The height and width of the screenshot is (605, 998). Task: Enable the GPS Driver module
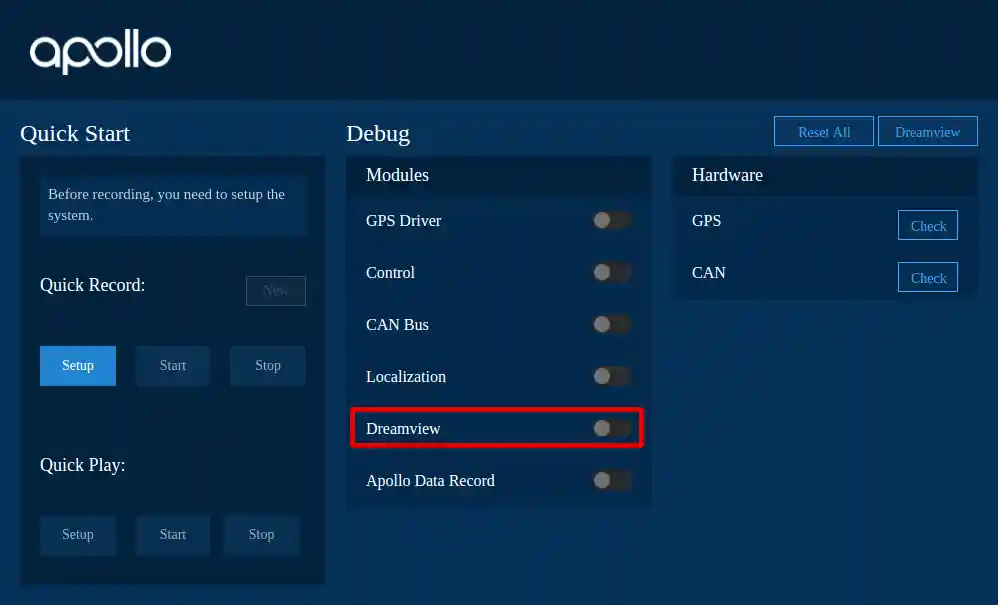(612, 220)
